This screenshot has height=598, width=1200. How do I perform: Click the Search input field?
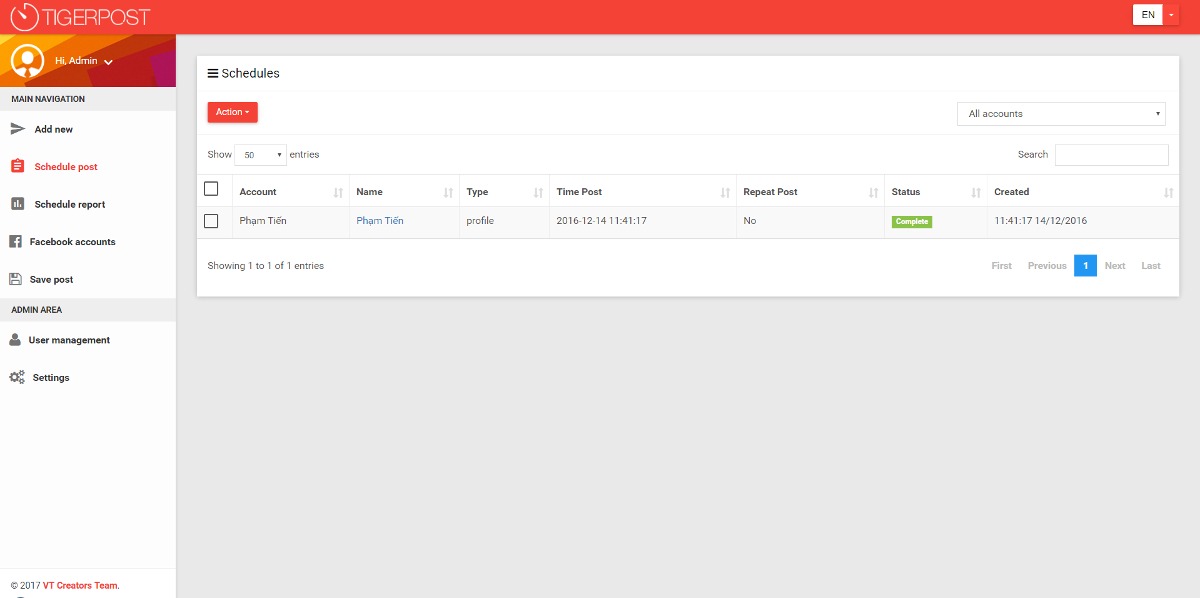(1111, 155)
